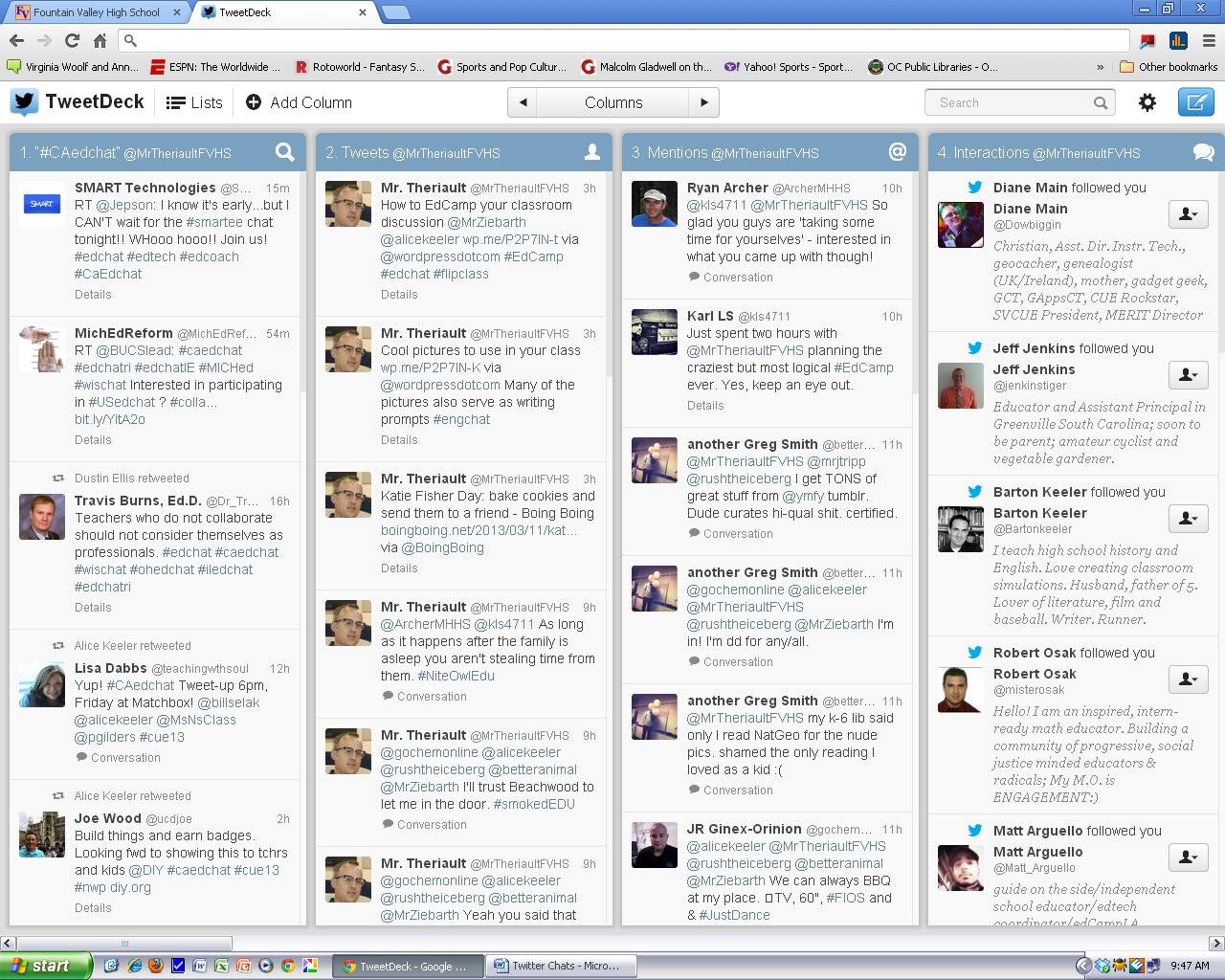Open the Windows Start menu
Screen dimensions: 1225x980
point(45,966)
